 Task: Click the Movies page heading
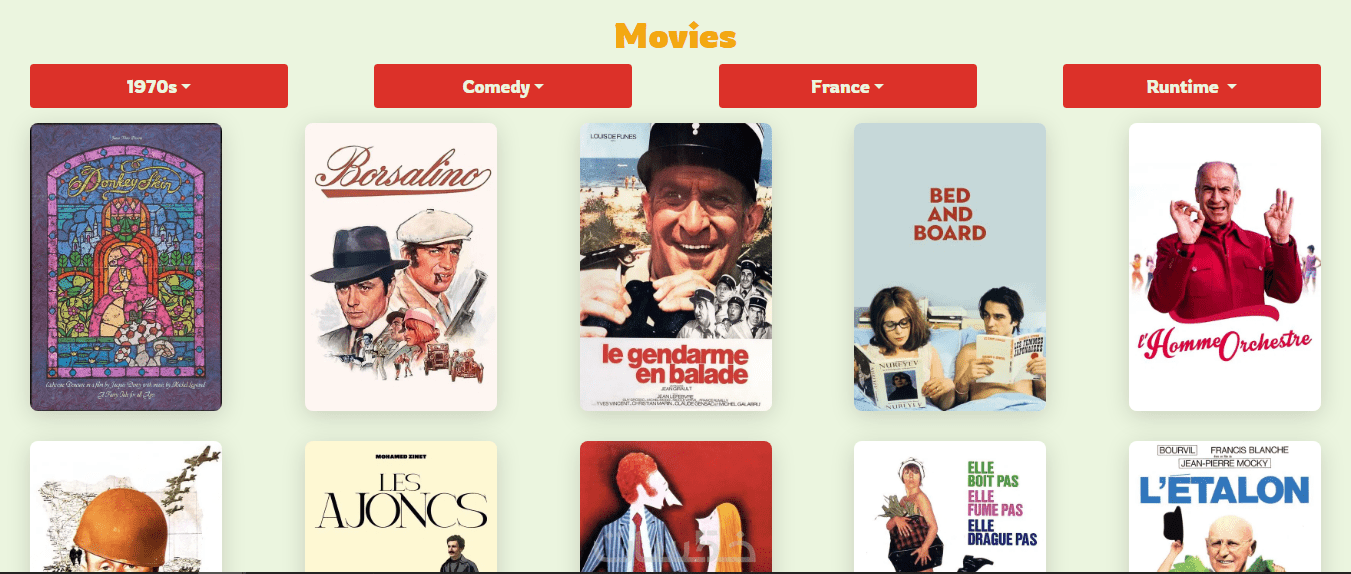(x=675, y=37)
